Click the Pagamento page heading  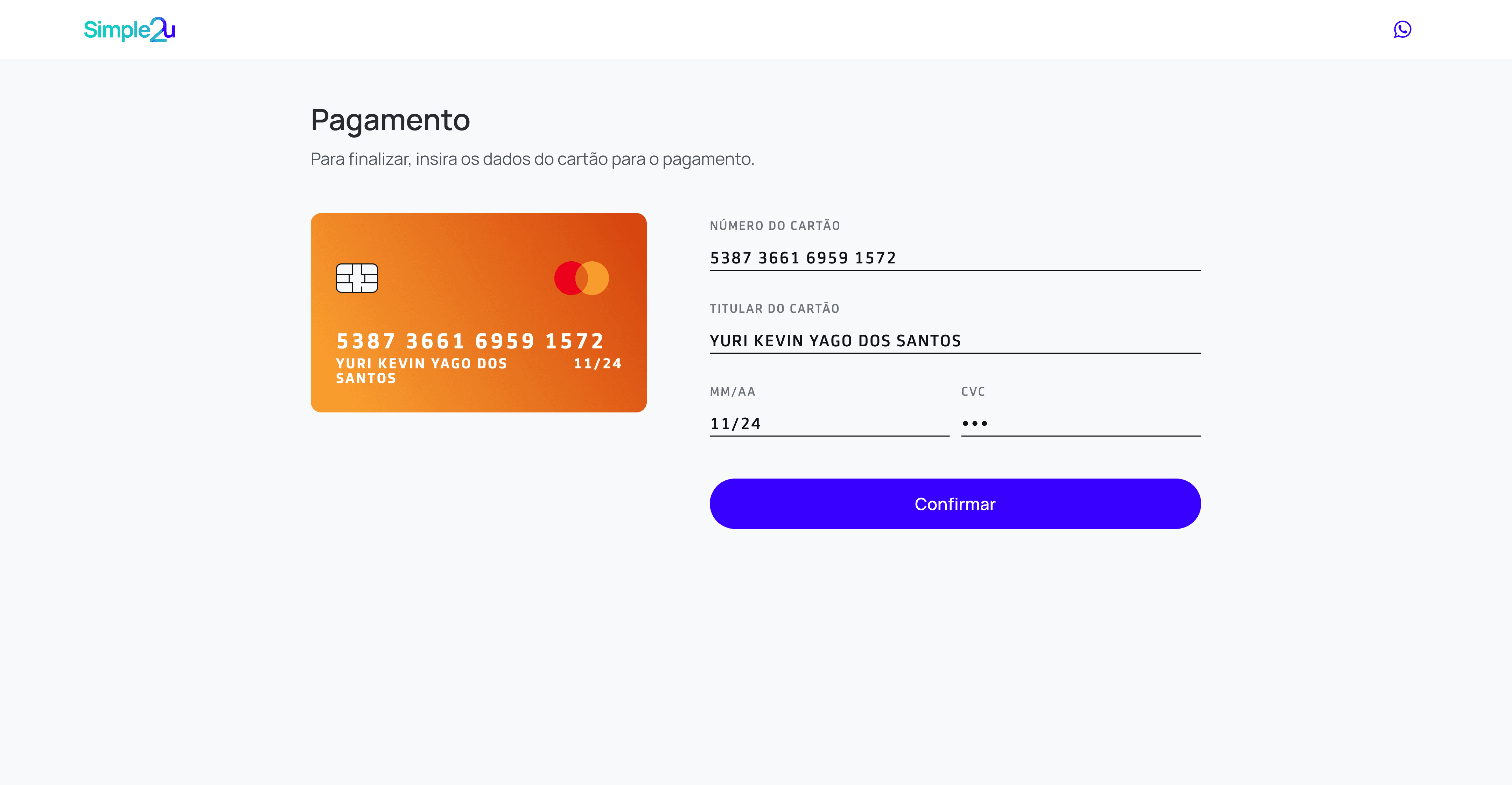(390, 120)
